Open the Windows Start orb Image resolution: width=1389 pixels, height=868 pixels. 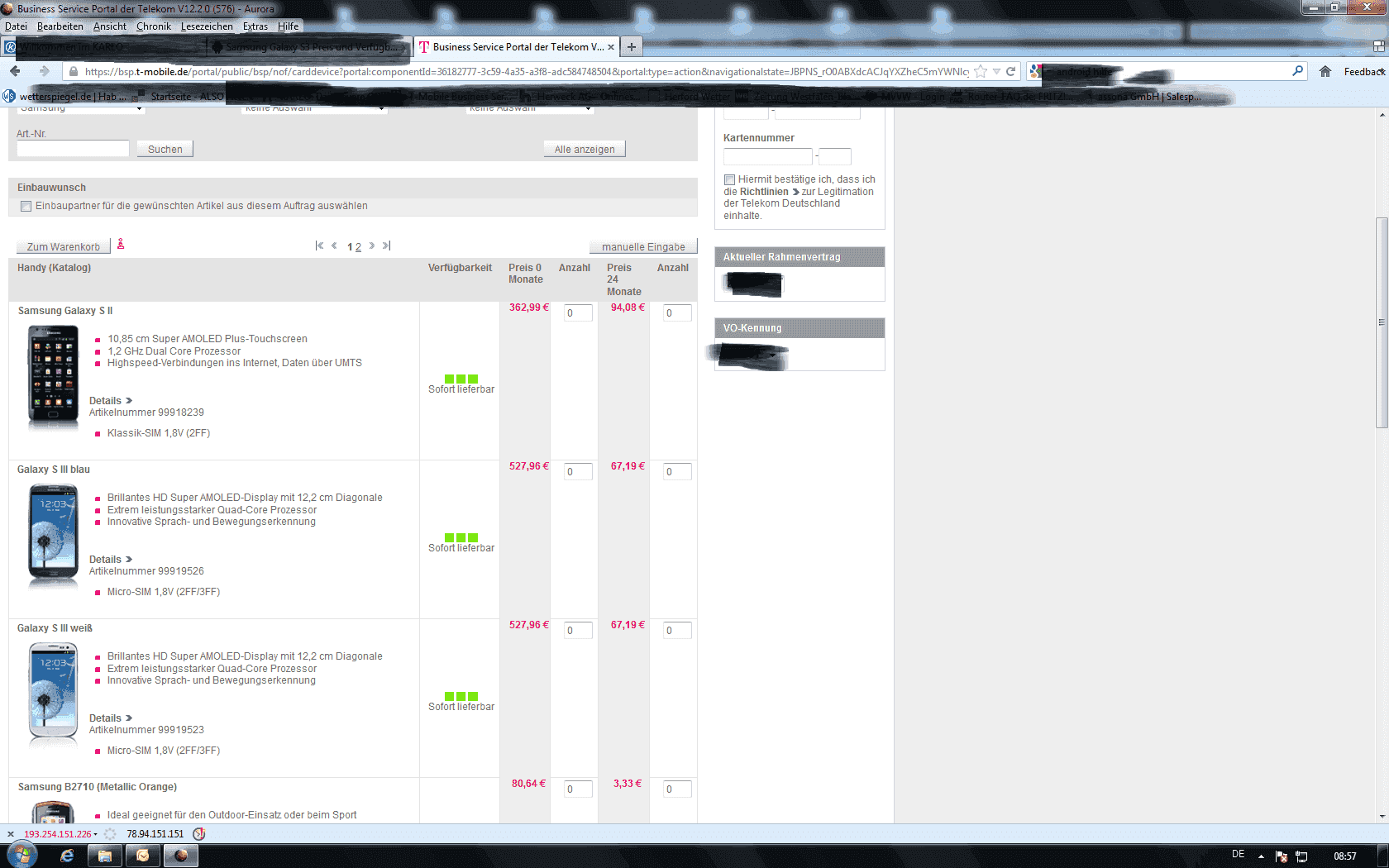[x=22, y=856]
